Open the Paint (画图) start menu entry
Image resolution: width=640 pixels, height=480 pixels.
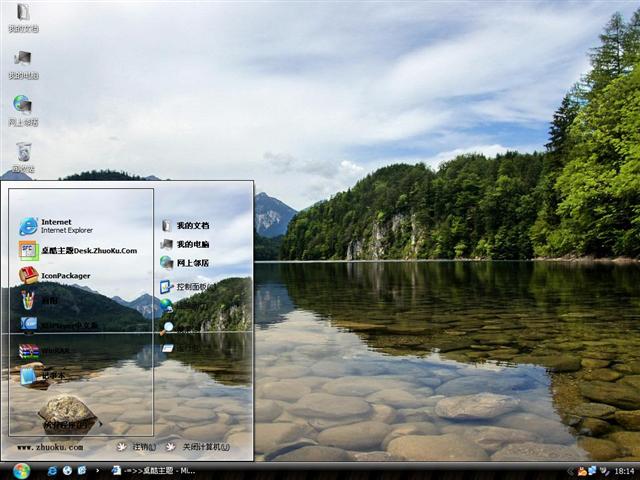click(x=39, y=300)
